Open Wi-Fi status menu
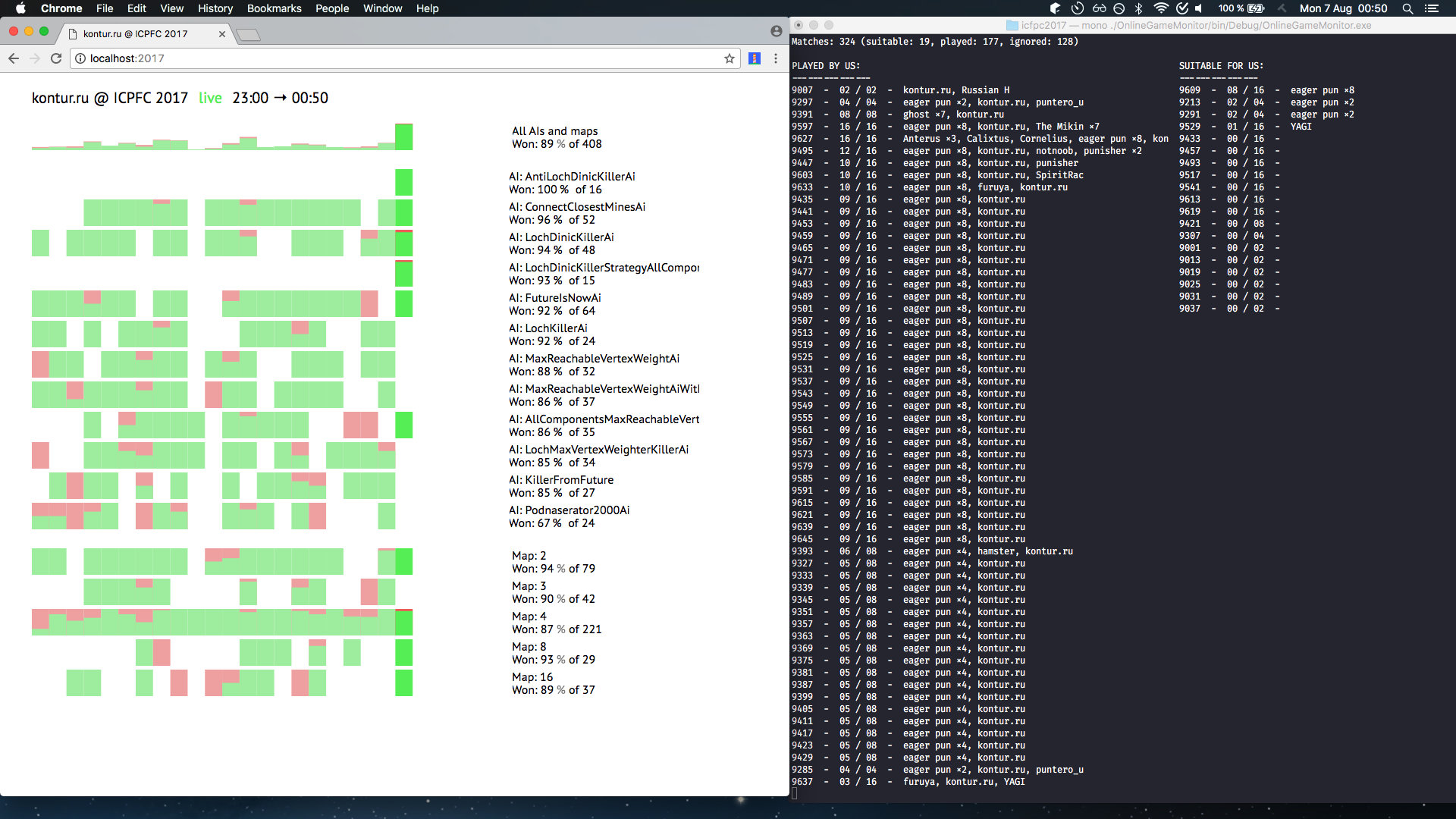1456x819 pixels. [x=1160, y=8]
